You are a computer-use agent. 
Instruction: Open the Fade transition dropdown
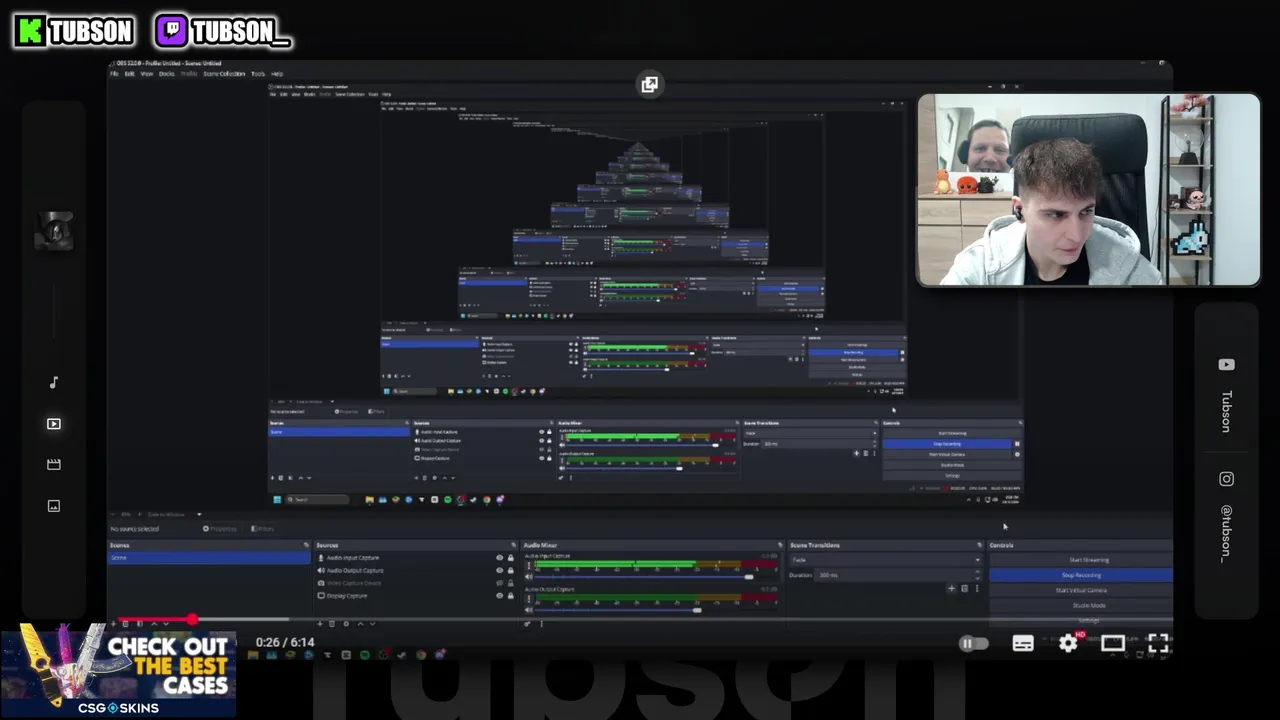[x=886, y=560]
